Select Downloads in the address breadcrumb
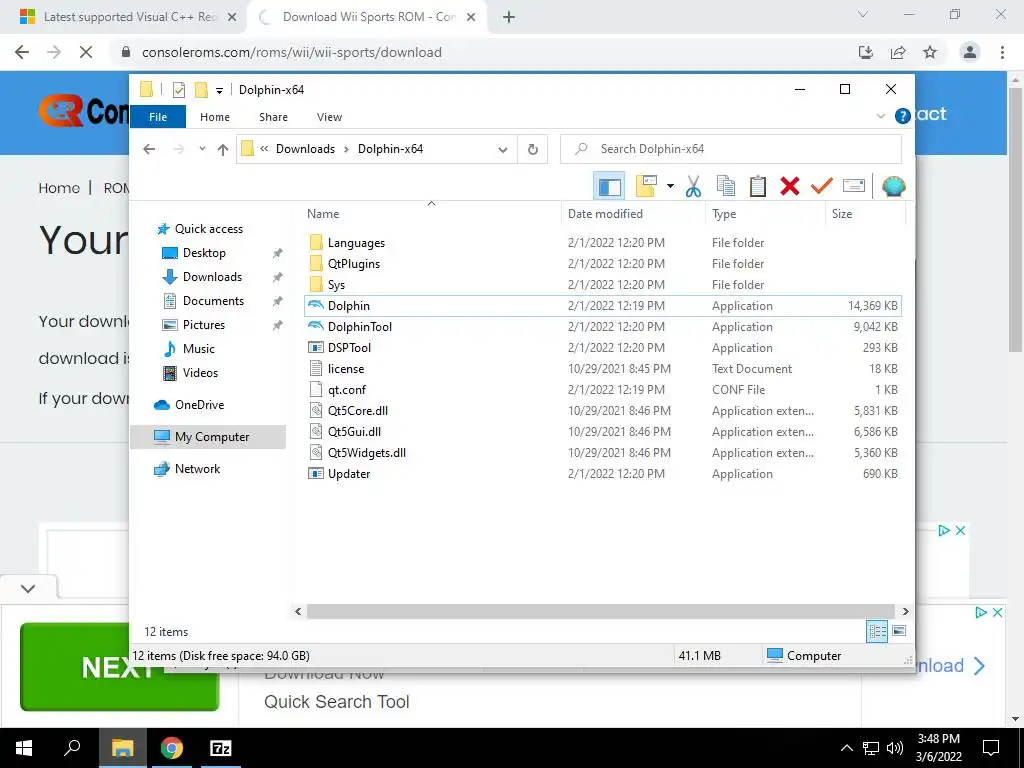 (x=305, y=149)
